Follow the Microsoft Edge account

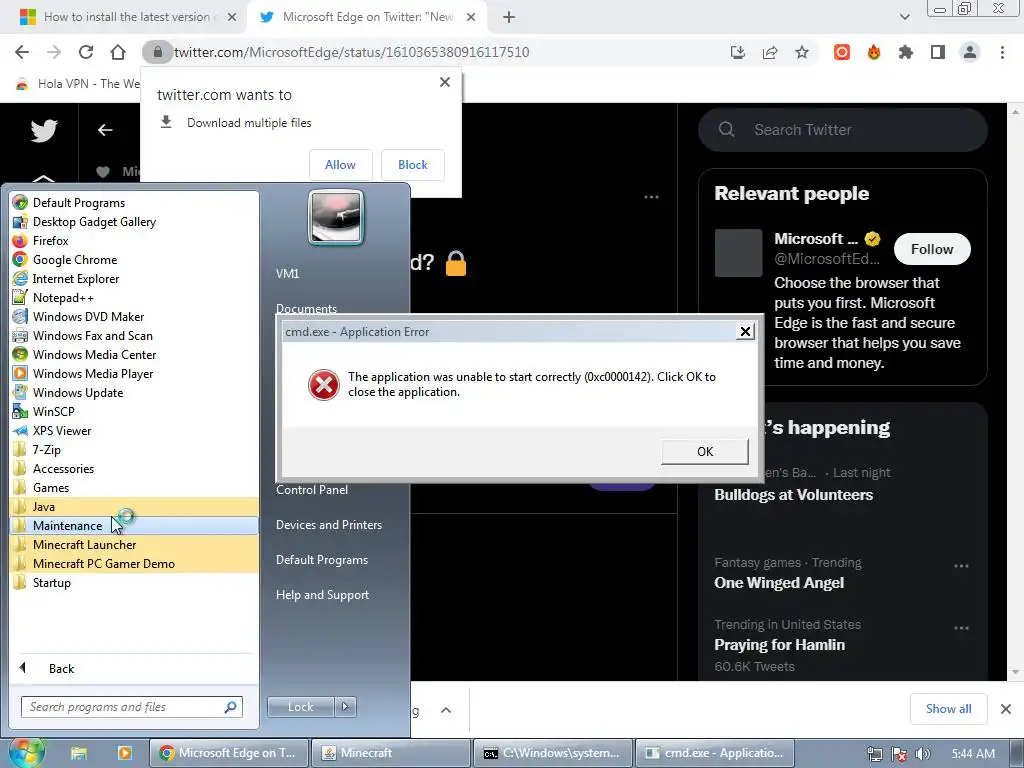932,249
